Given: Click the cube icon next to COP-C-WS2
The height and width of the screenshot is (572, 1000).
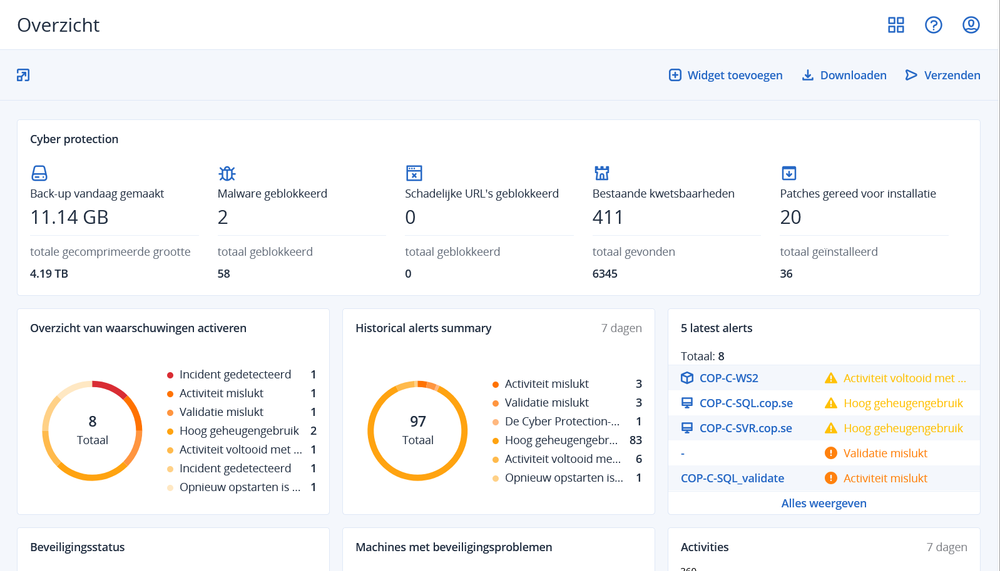Looking at the screenshot, I should point(687,378).
